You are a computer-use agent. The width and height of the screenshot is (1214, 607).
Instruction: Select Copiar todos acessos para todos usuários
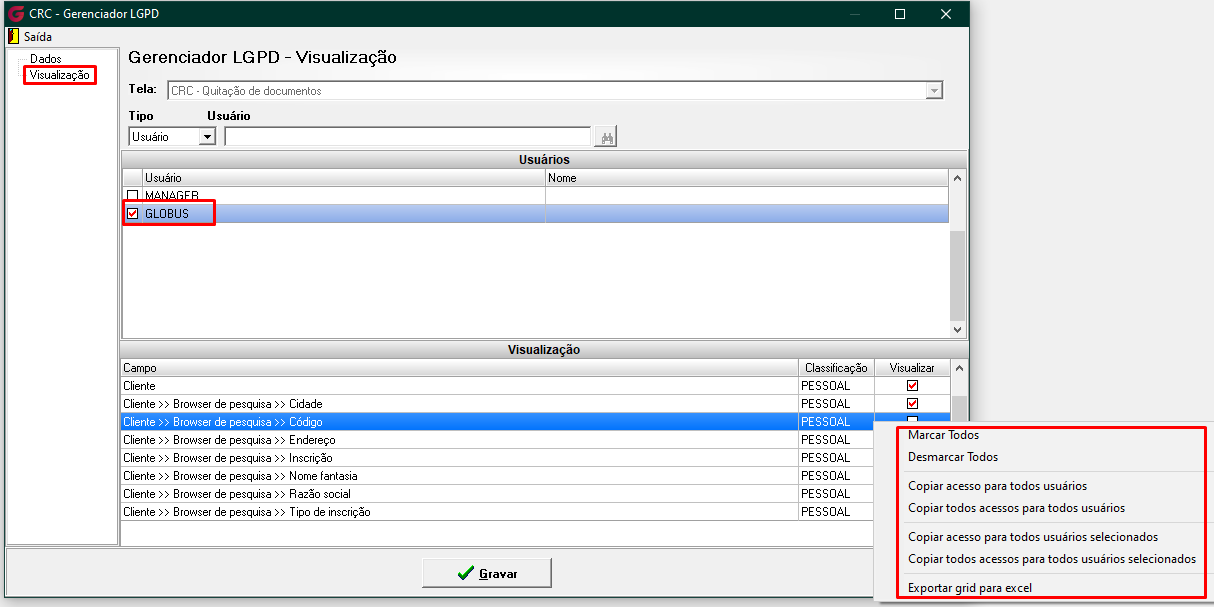(1016, 508)
